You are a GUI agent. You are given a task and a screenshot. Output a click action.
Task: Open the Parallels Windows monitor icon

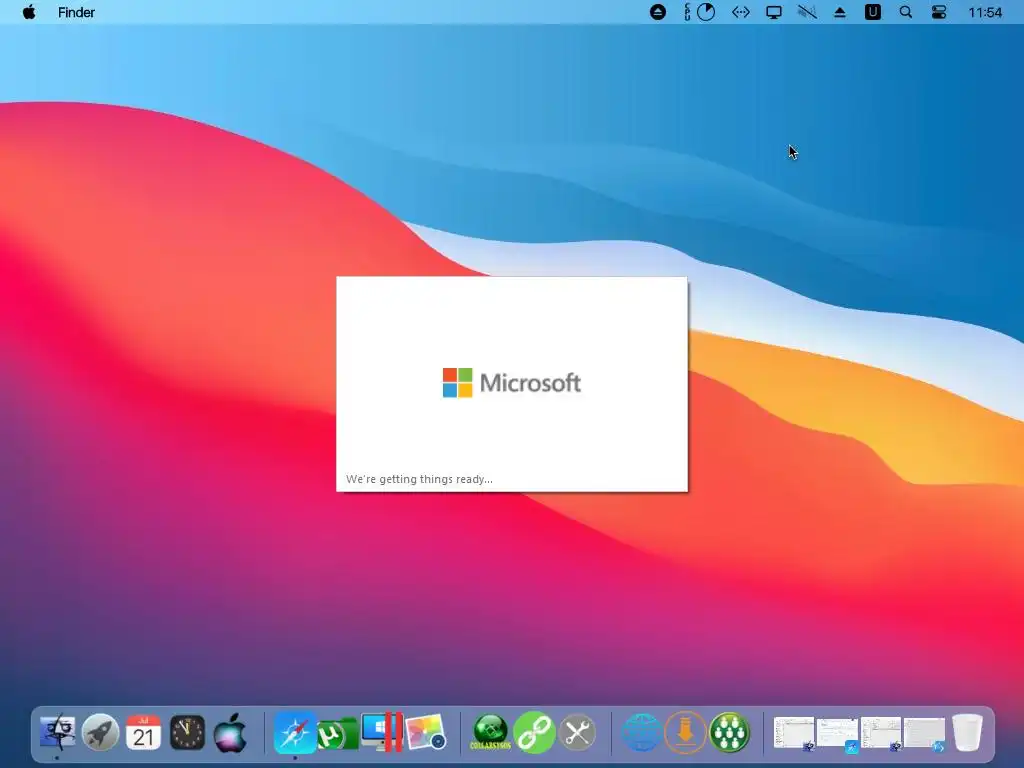[x=382, y=732]
